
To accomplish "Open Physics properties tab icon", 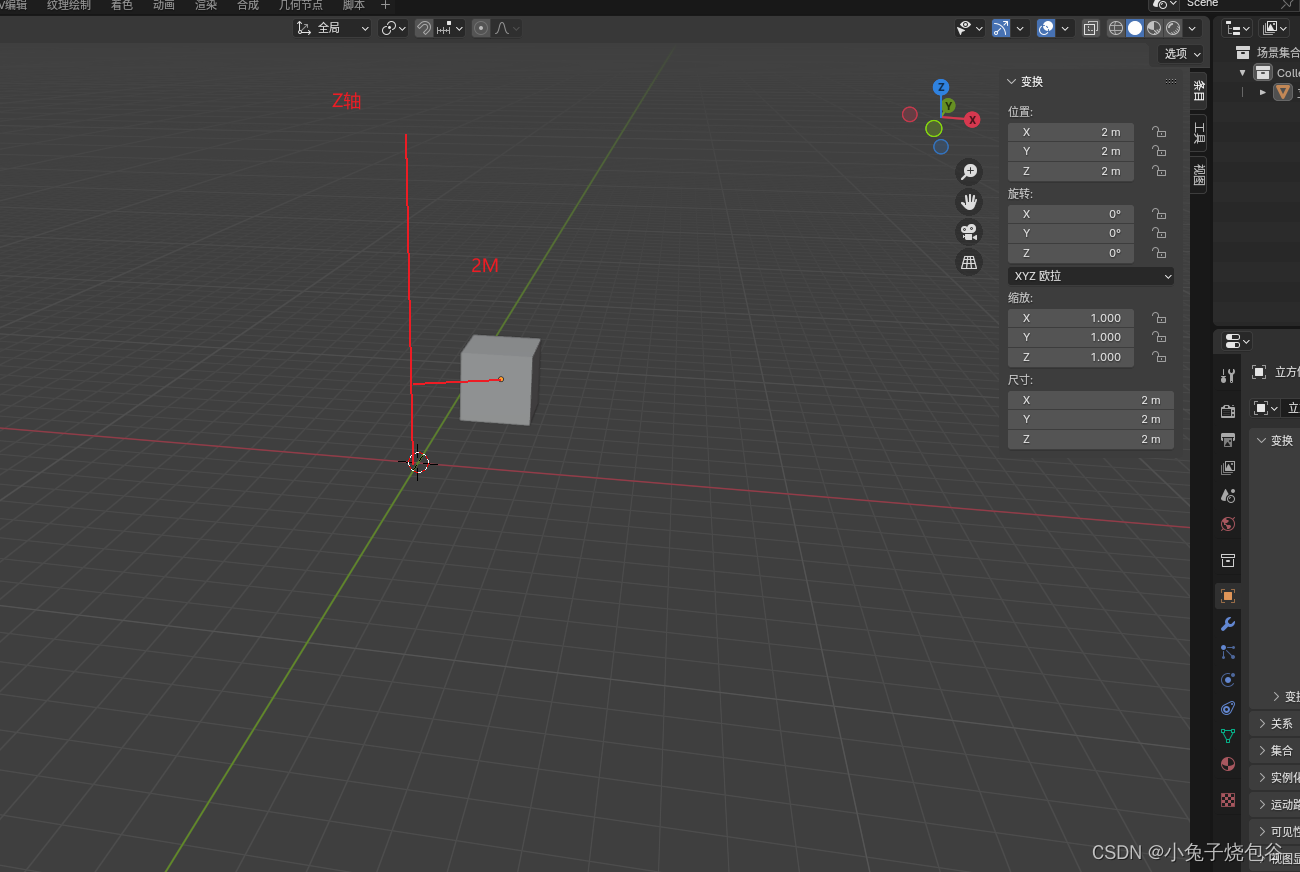I will (x=1228, y=679).
